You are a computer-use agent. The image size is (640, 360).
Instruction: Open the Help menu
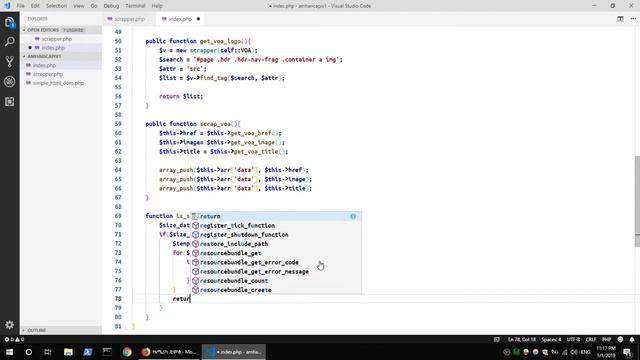point(157,6)
